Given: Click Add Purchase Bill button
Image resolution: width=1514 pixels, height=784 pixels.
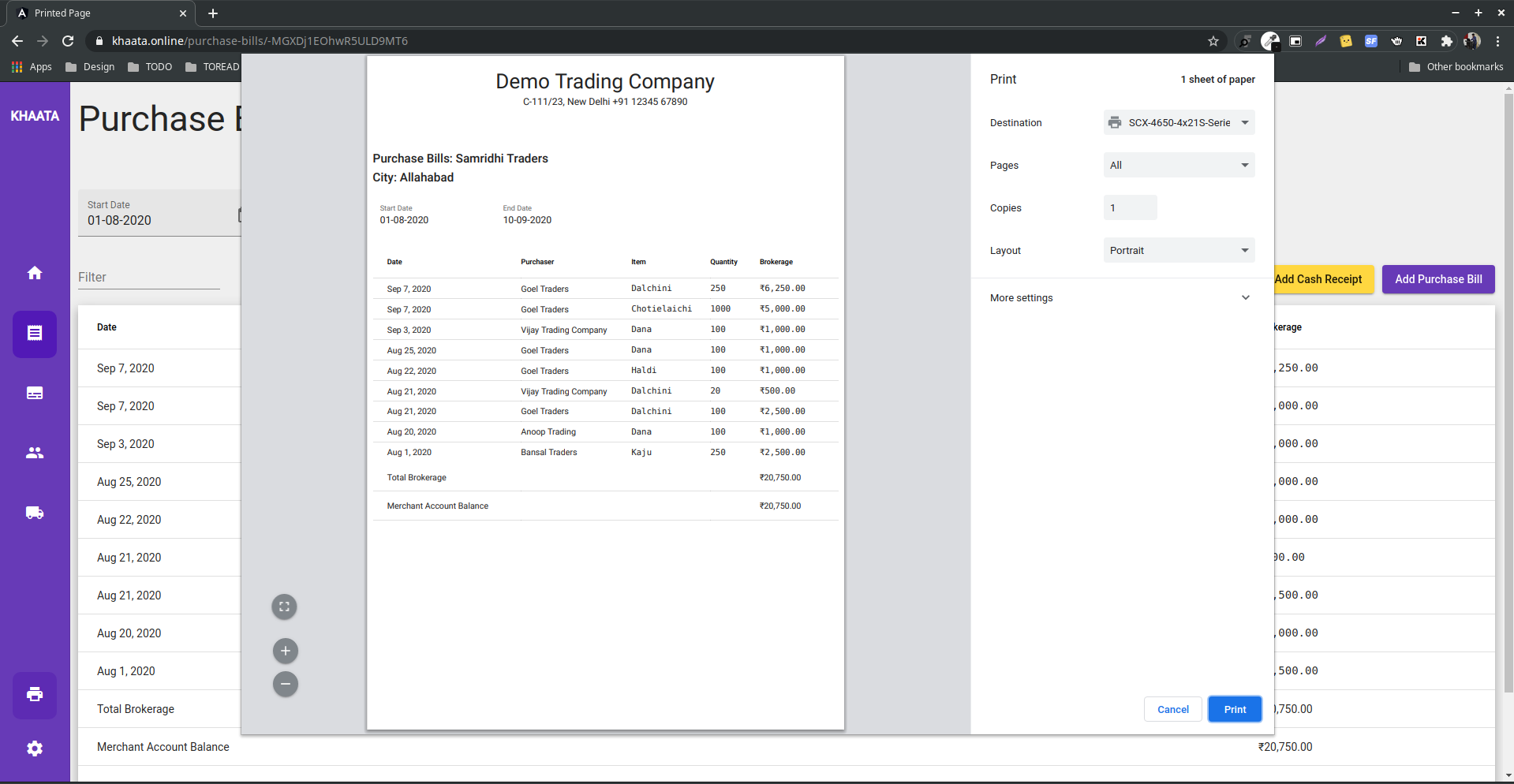Looking at the screenshot, I should point(1438,279).
